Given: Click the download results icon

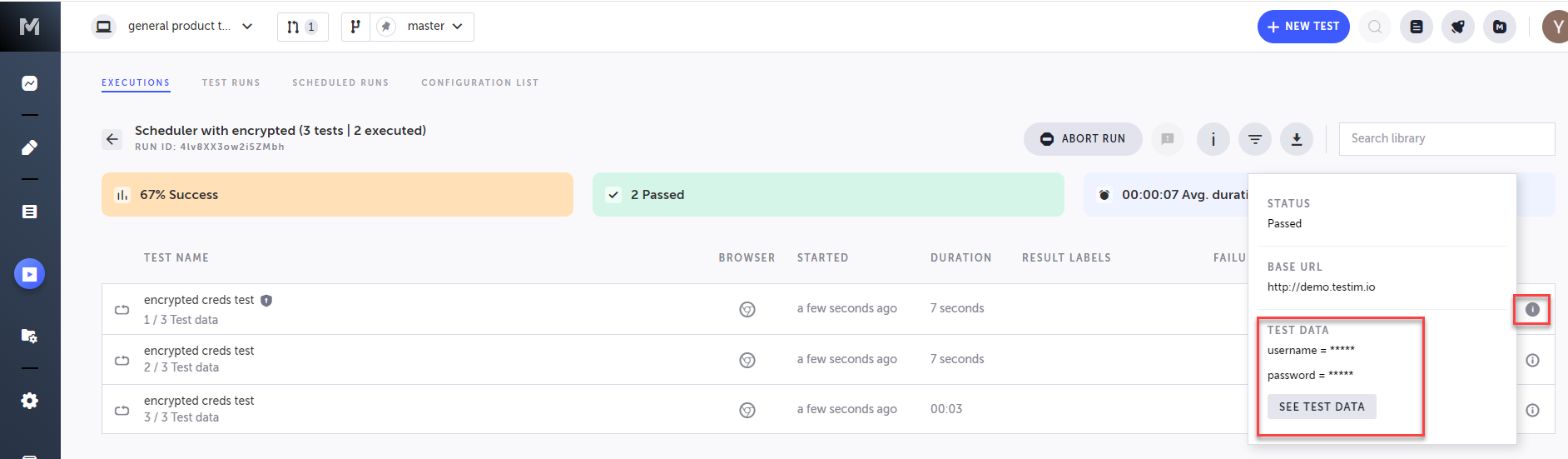Looking at the screenshot, I should (1296, 139).
